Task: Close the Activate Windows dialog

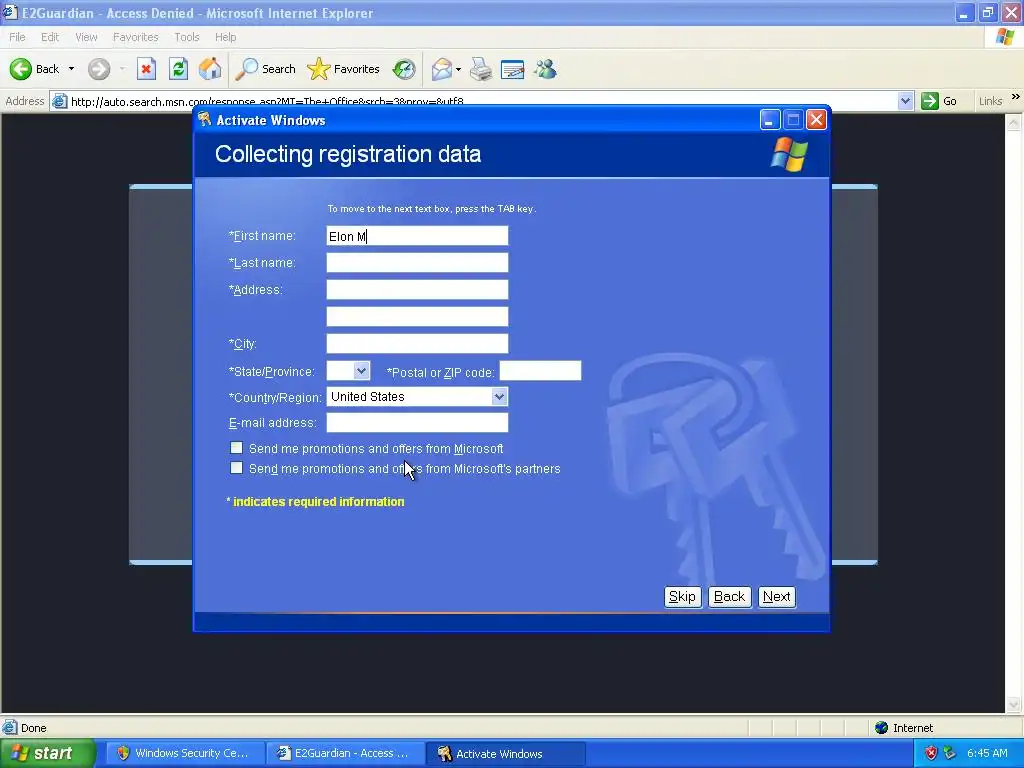Action: tap(816, 120)
